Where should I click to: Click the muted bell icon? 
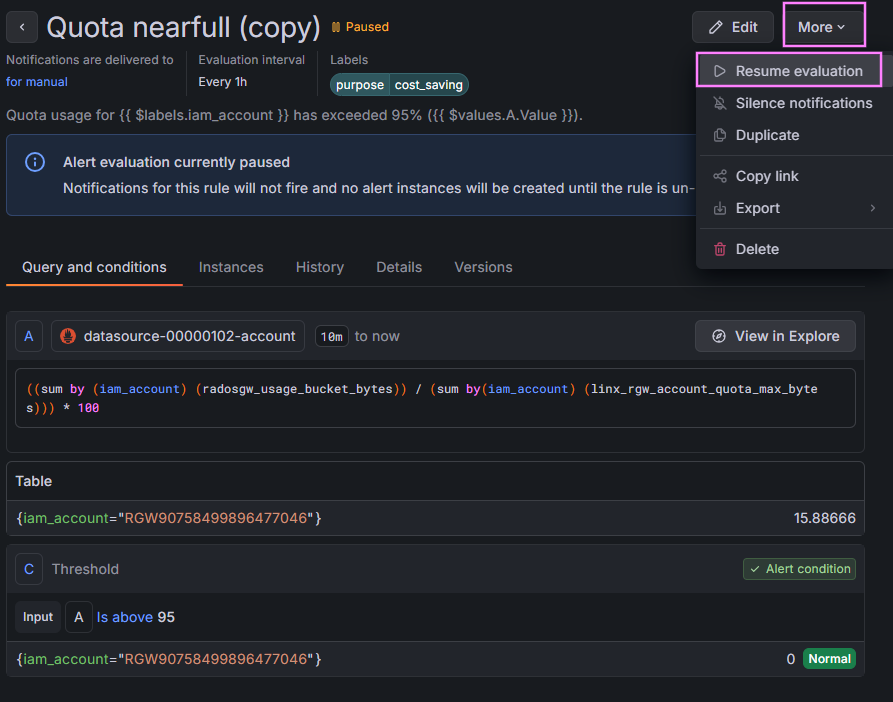pyautogui.click(x=720, y=103)
